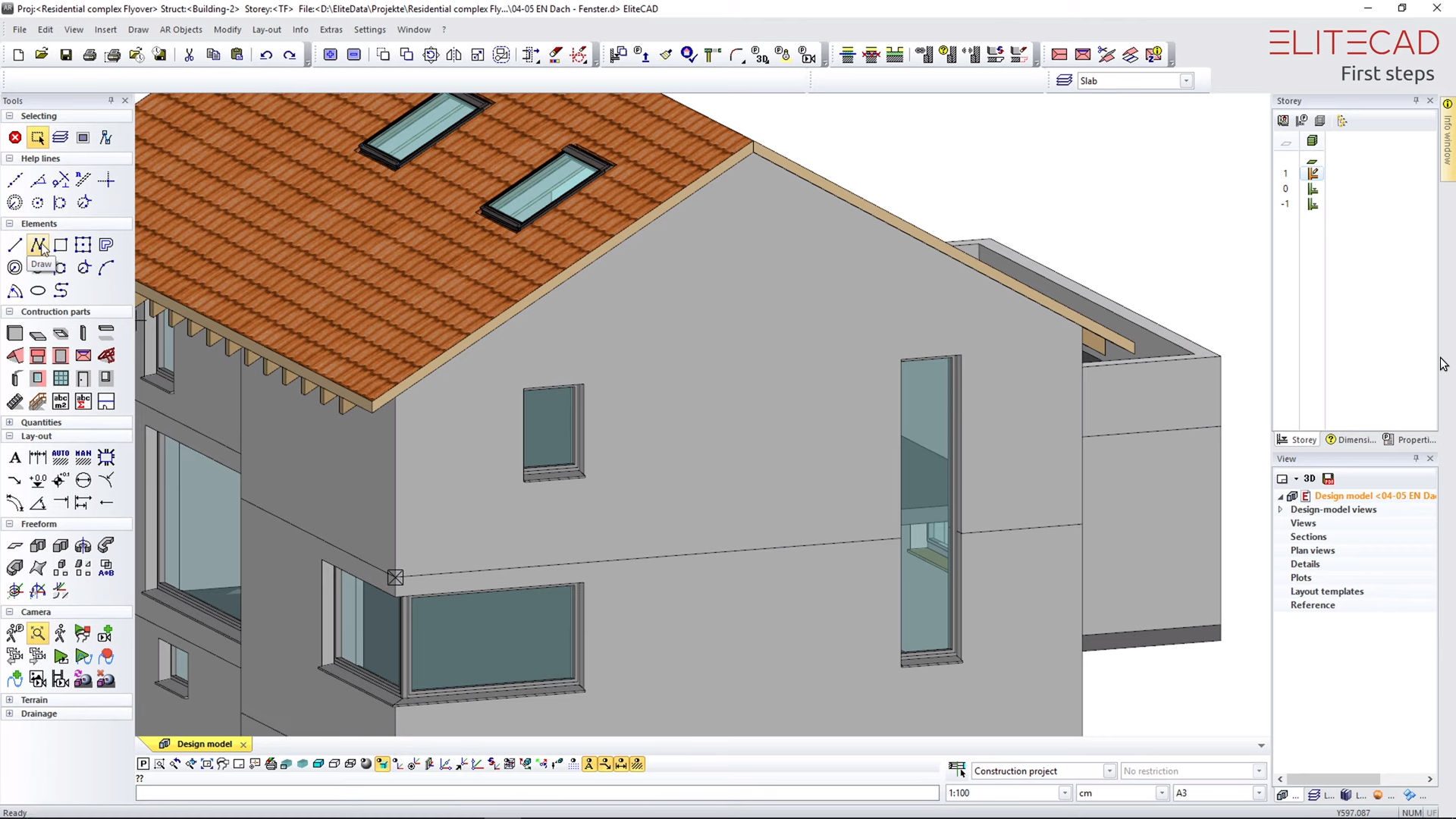Switch to the Dimensi... tab

1351,440
